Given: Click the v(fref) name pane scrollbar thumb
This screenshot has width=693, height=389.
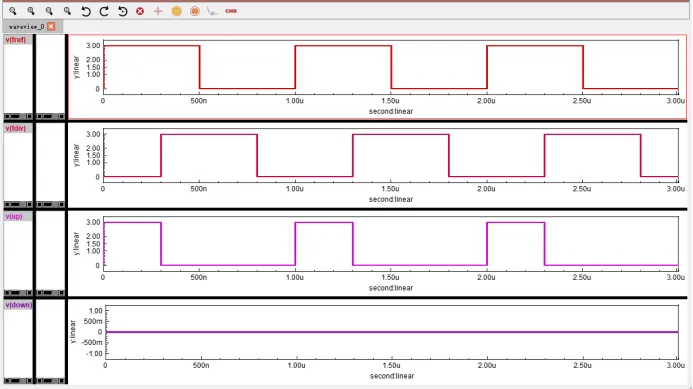Looking at the screenshot, I should pos(15,117).
